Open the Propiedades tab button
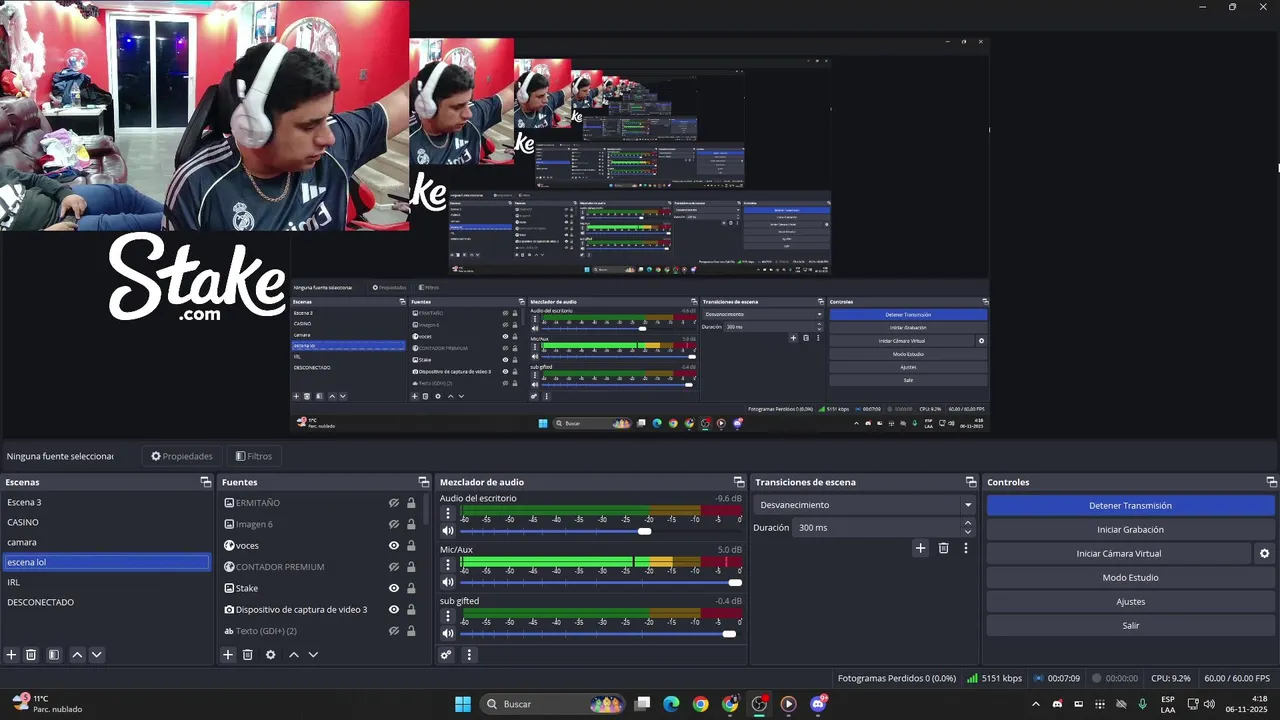 click(182, 456)
